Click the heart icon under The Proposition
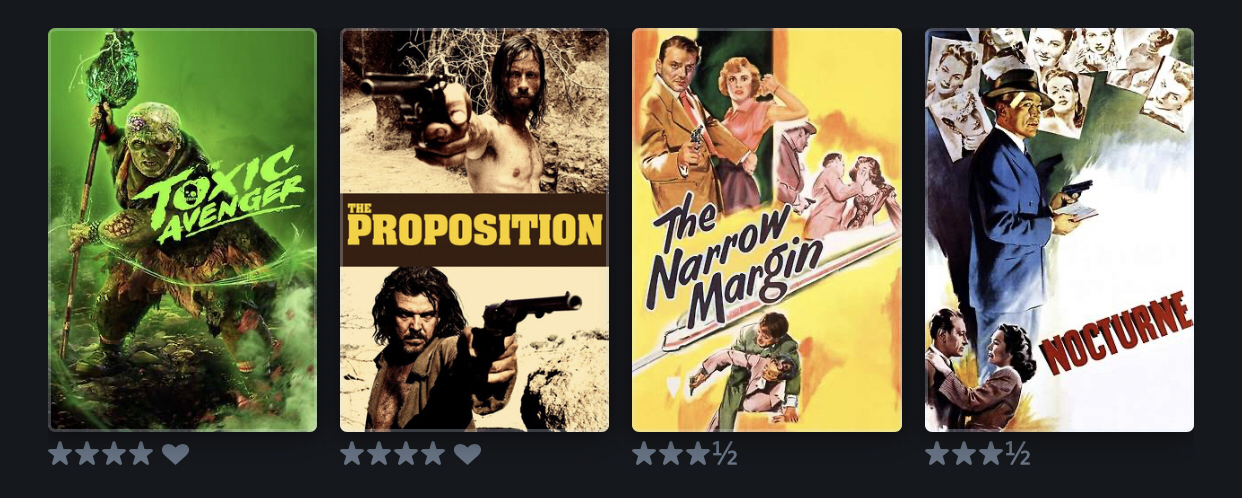Image resolution: width=1242 pixels, height=498 pixels. tap(467, 454)
